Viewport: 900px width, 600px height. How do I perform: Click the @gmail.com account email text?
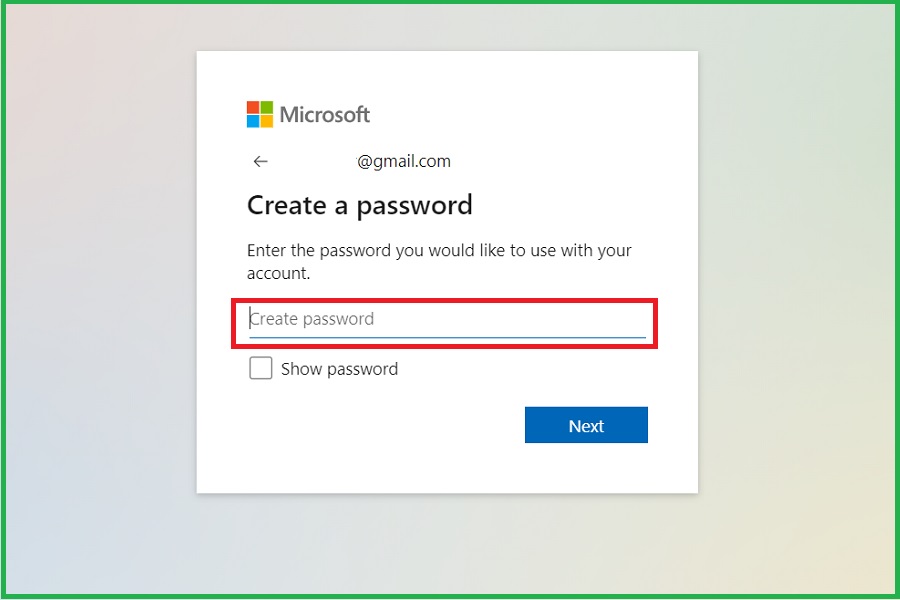(x=404, y=161)
